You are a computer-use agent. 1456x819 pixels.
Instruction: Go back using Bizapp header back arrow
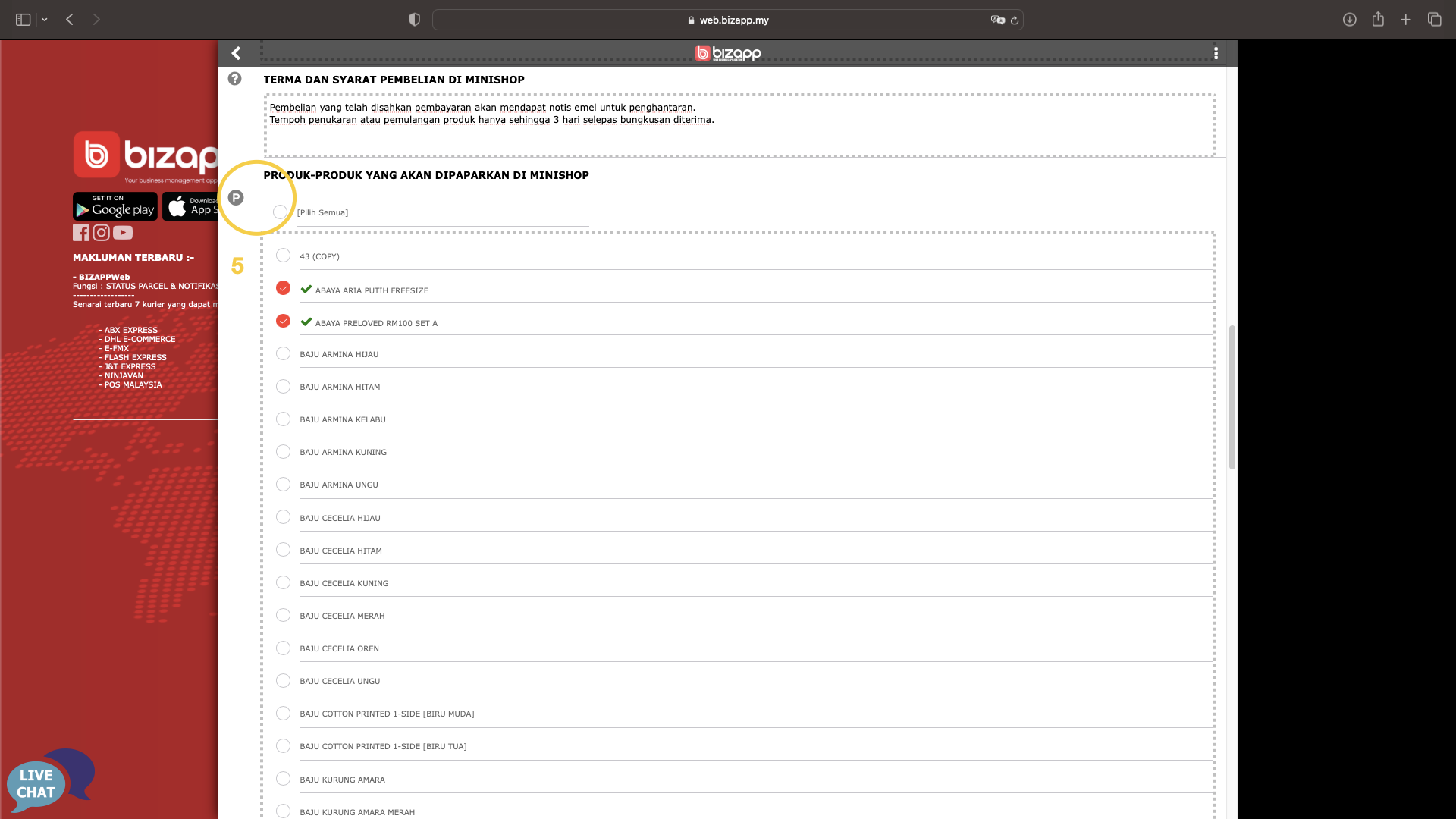tap(236, 53)
